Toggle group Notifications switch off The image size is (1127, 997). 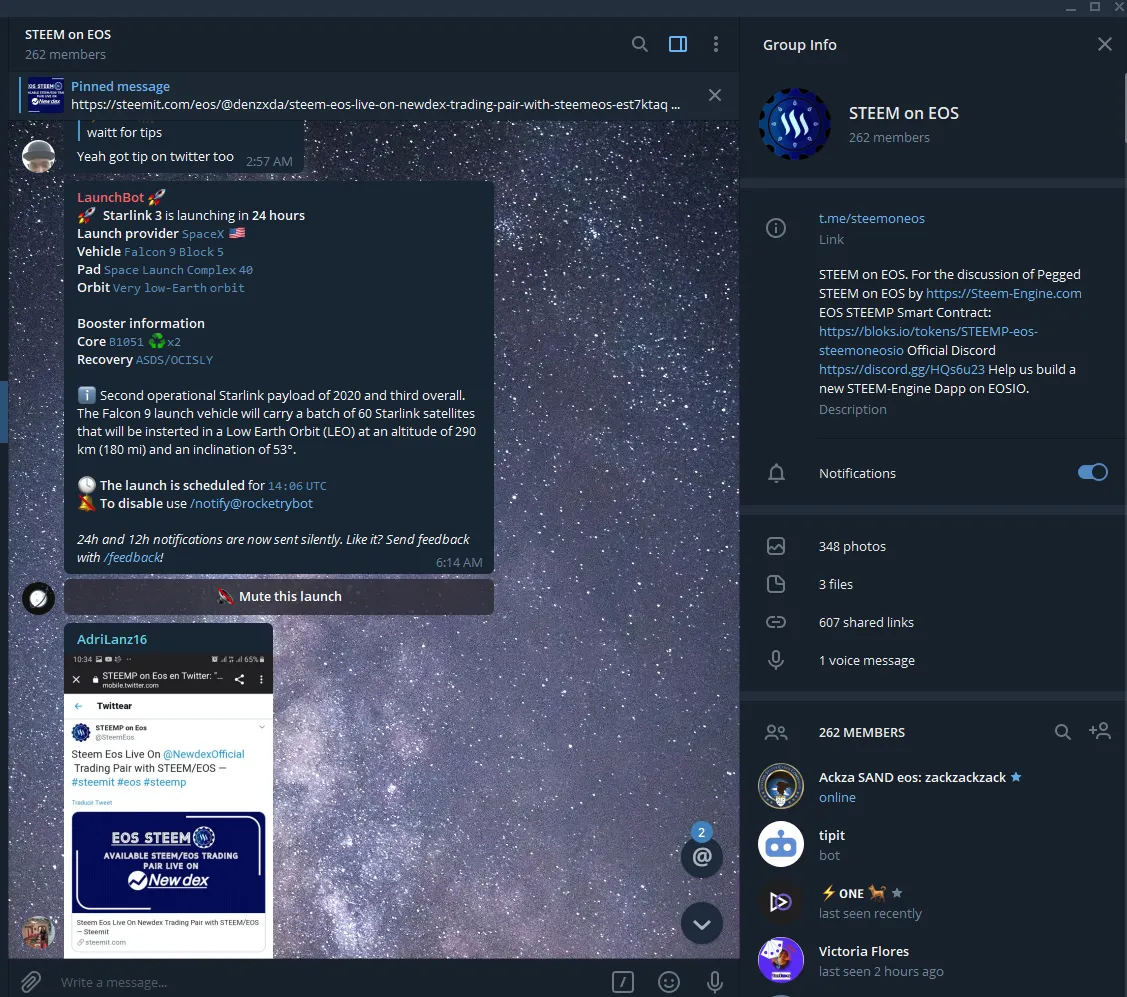1092,472
